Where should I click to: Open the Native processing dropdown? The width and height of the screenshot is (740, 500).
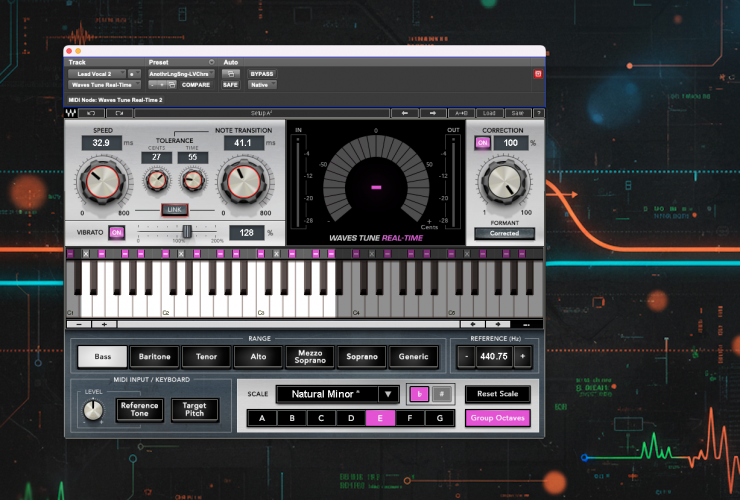click(x=260, y=85)
